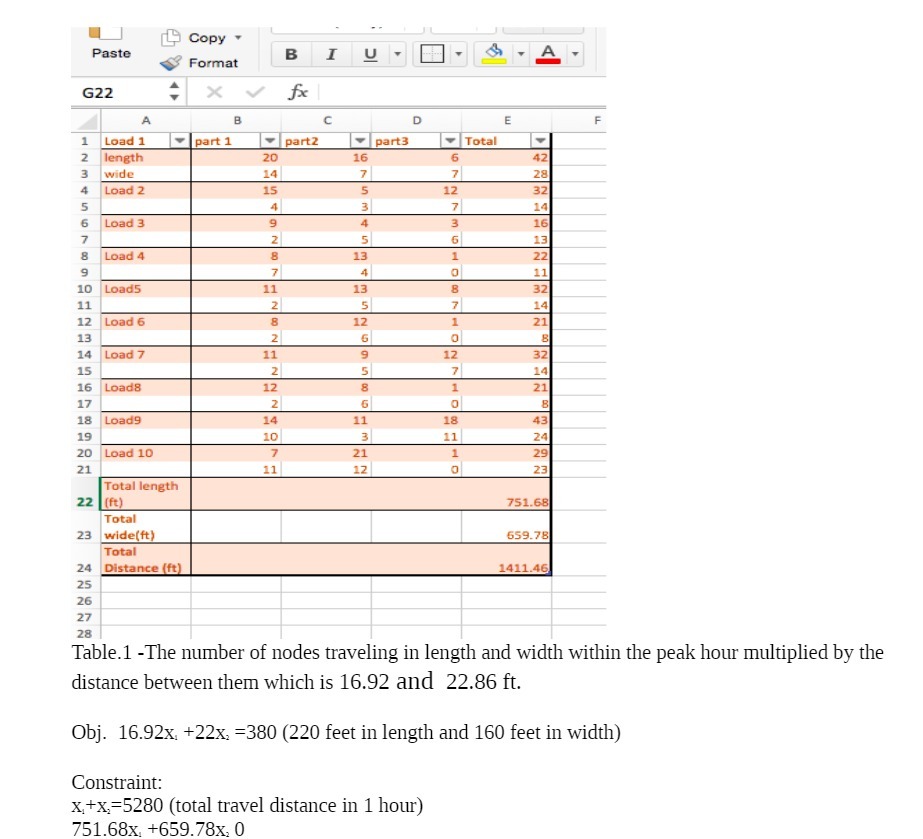Image resolution: width=923 pixels, height=839 pixels.
Task: Select column C header
Action: tap(327, 120)
